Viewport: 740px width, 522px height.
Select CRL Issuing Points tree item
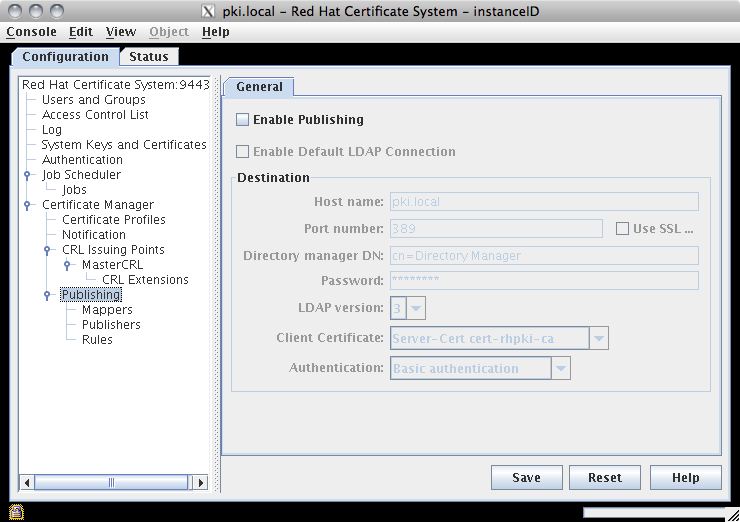(113, 250)
